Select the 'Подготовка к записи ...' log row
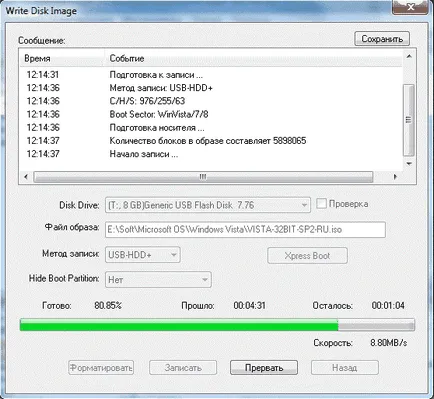The width and height of the screenshot is (434, 399). tap(211, 75)
